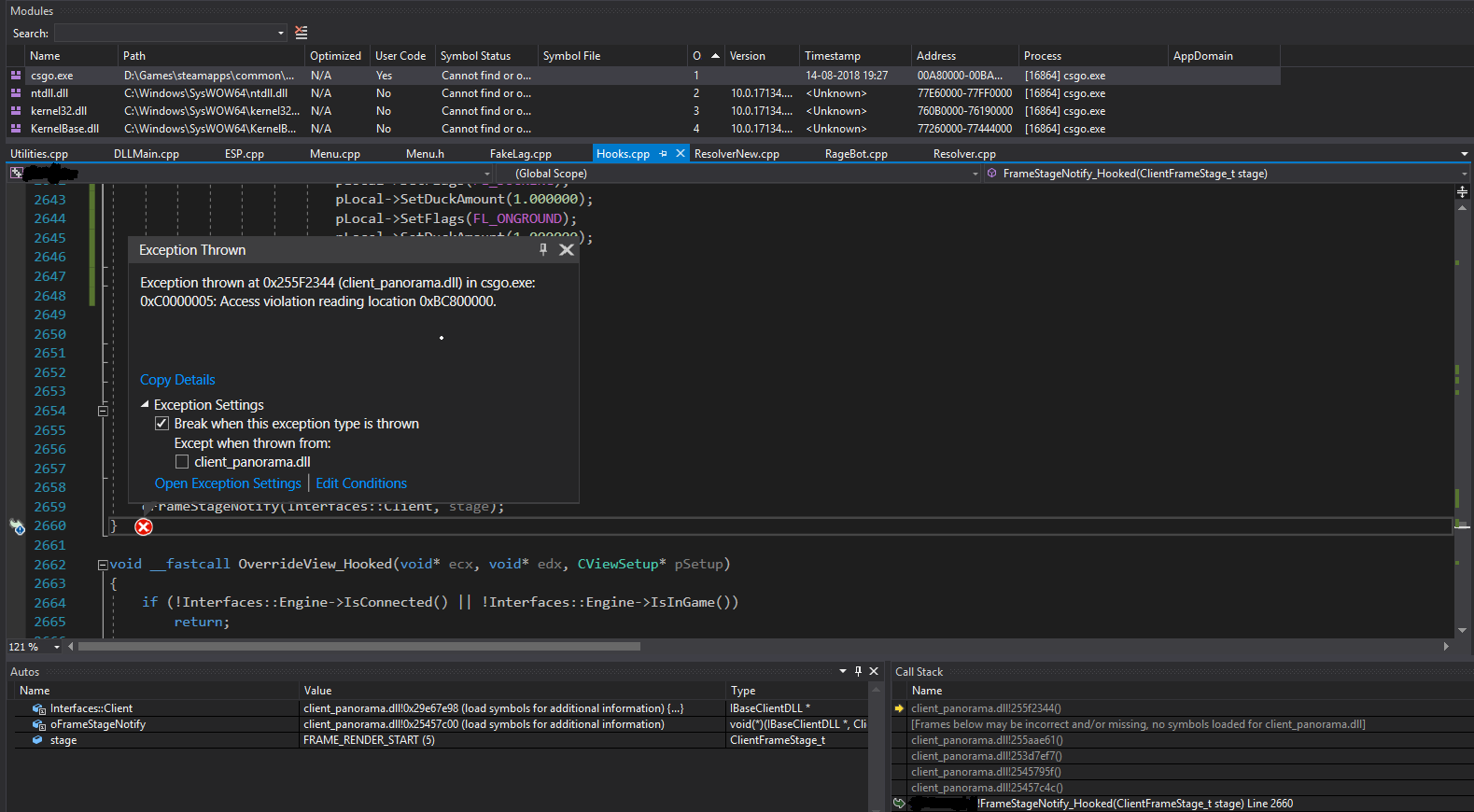Image resolution: width=1474 pixels, height=812 pixels.
Task: Pin the Hooks.cpp tab
Action: point(664,154)
